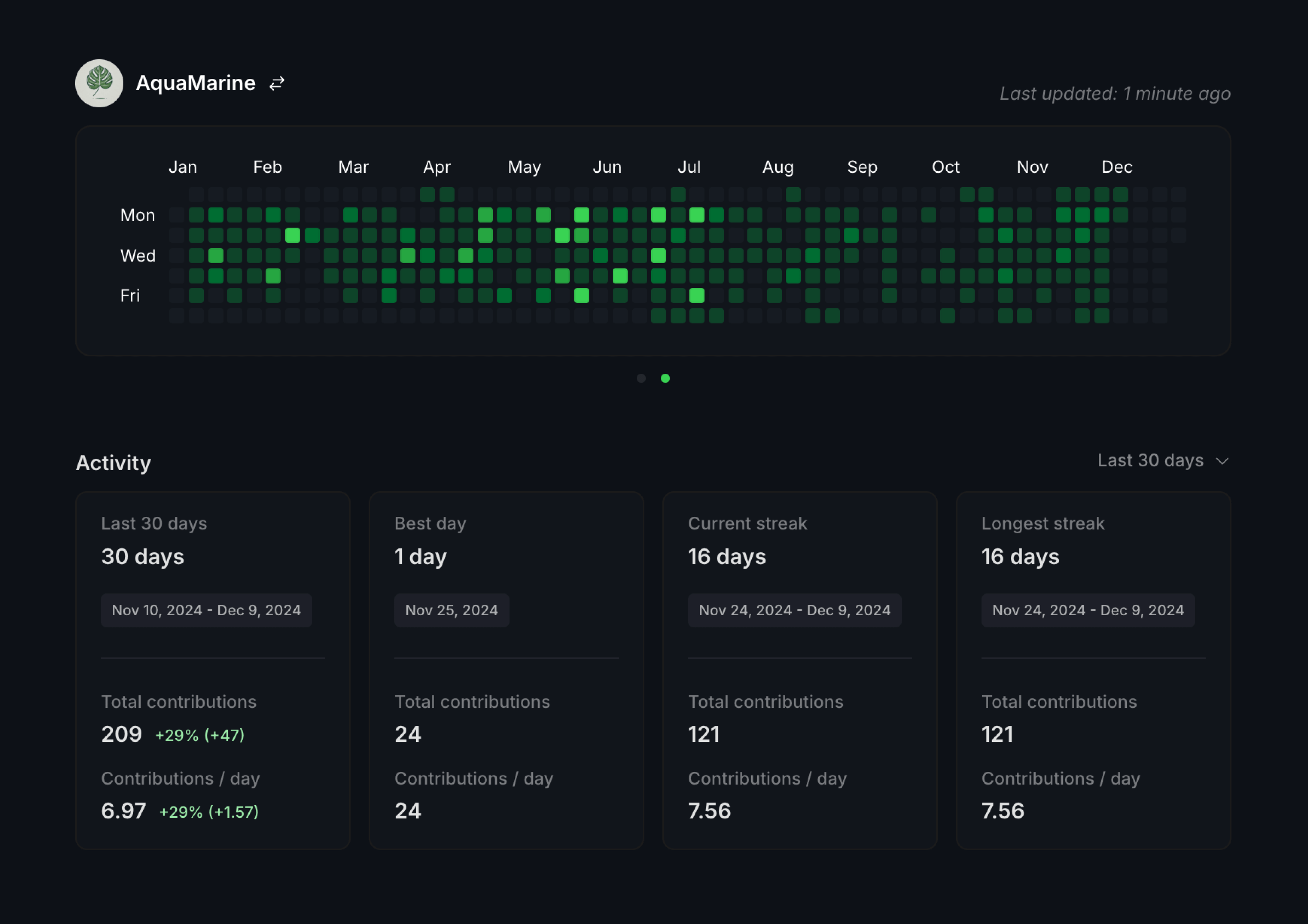Click the +29% (+47) contributions change
The height and width of the screenshot is (924, 1308).
point(200,735)
